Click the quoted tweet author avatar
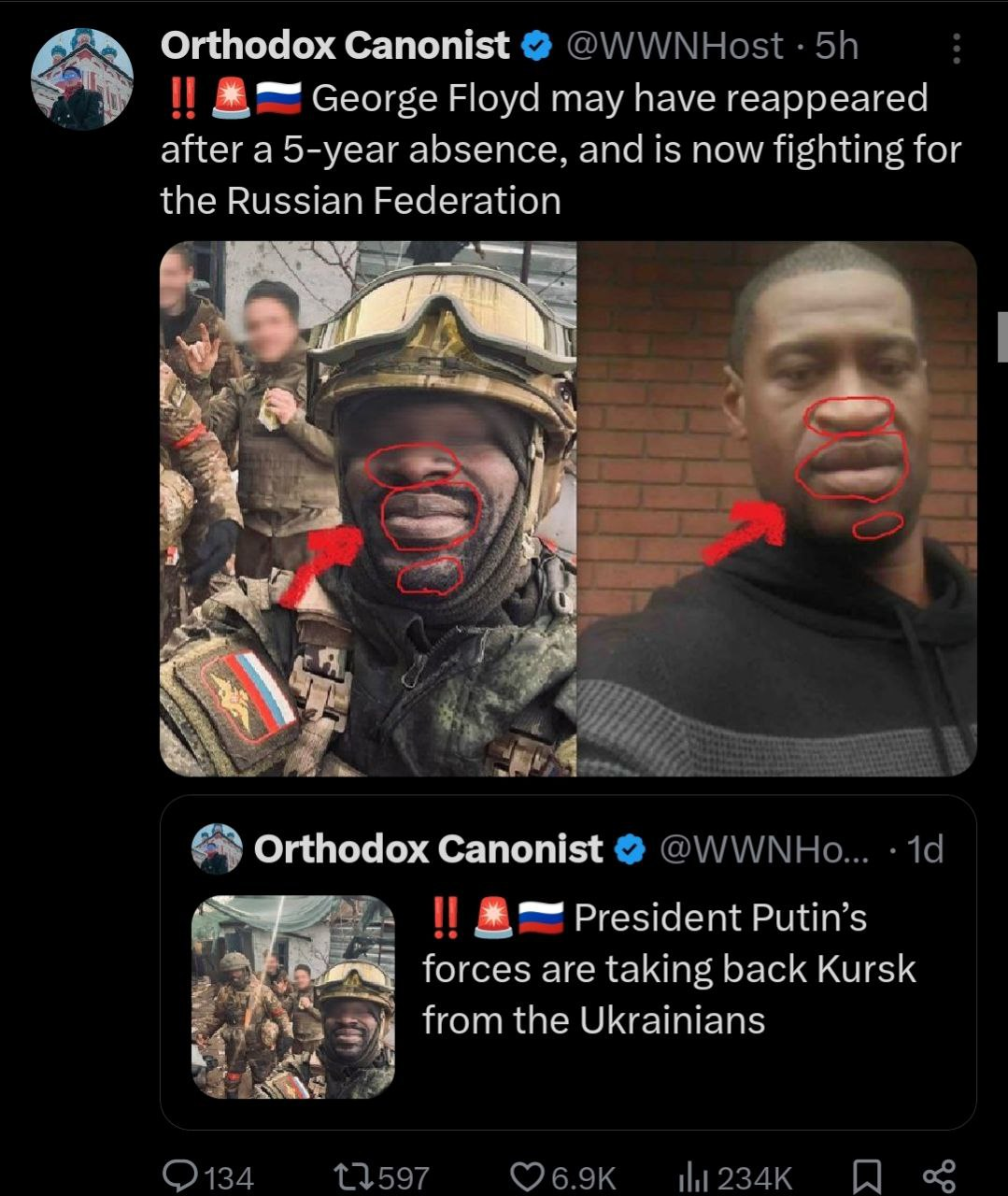Viewport: 1008px width, 1196px height. pos(217,848)
